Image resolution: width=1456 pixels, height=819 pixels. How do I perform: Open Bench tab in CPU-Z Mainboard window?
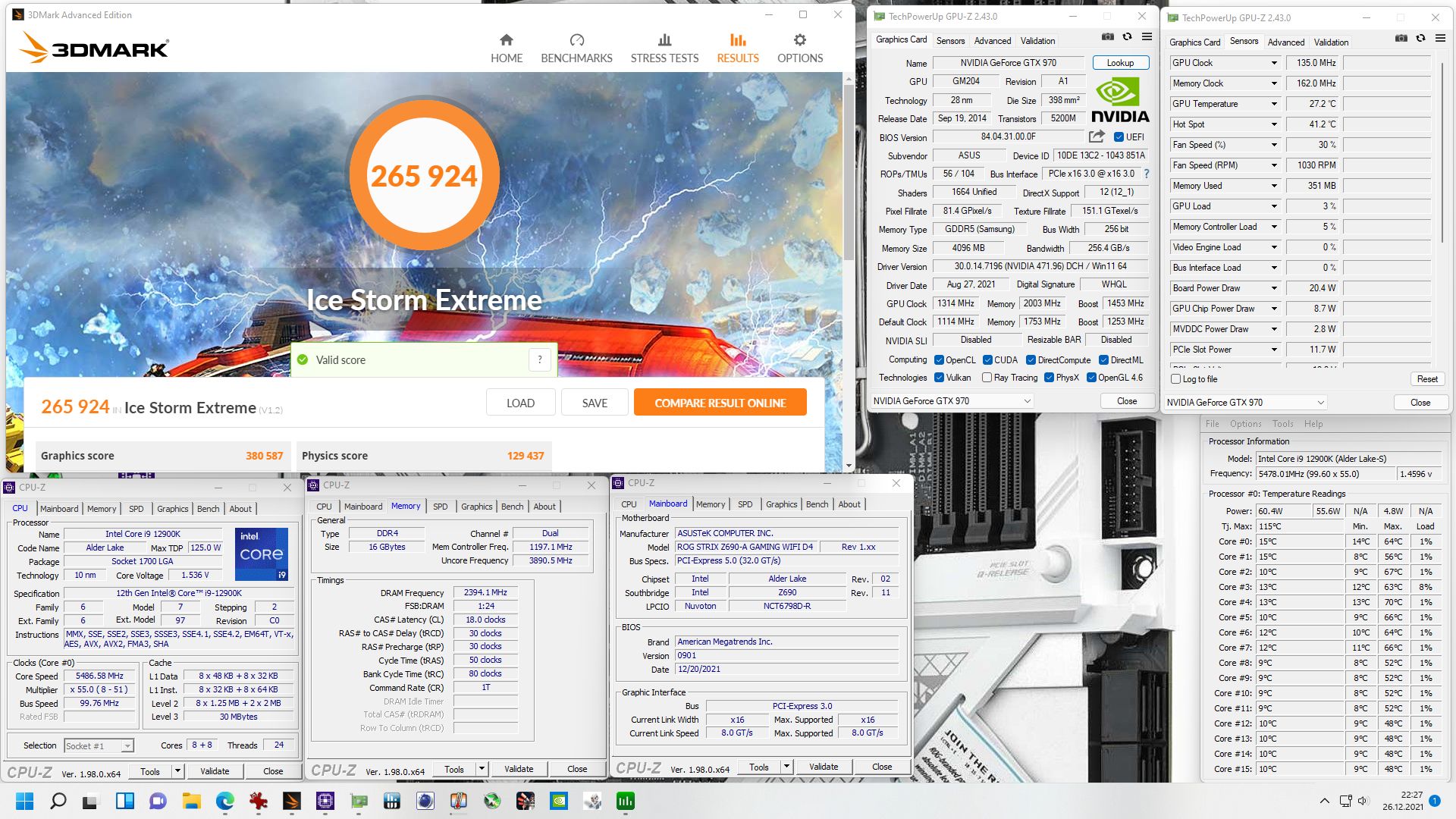pyautogui.click(x=817, y=504)
